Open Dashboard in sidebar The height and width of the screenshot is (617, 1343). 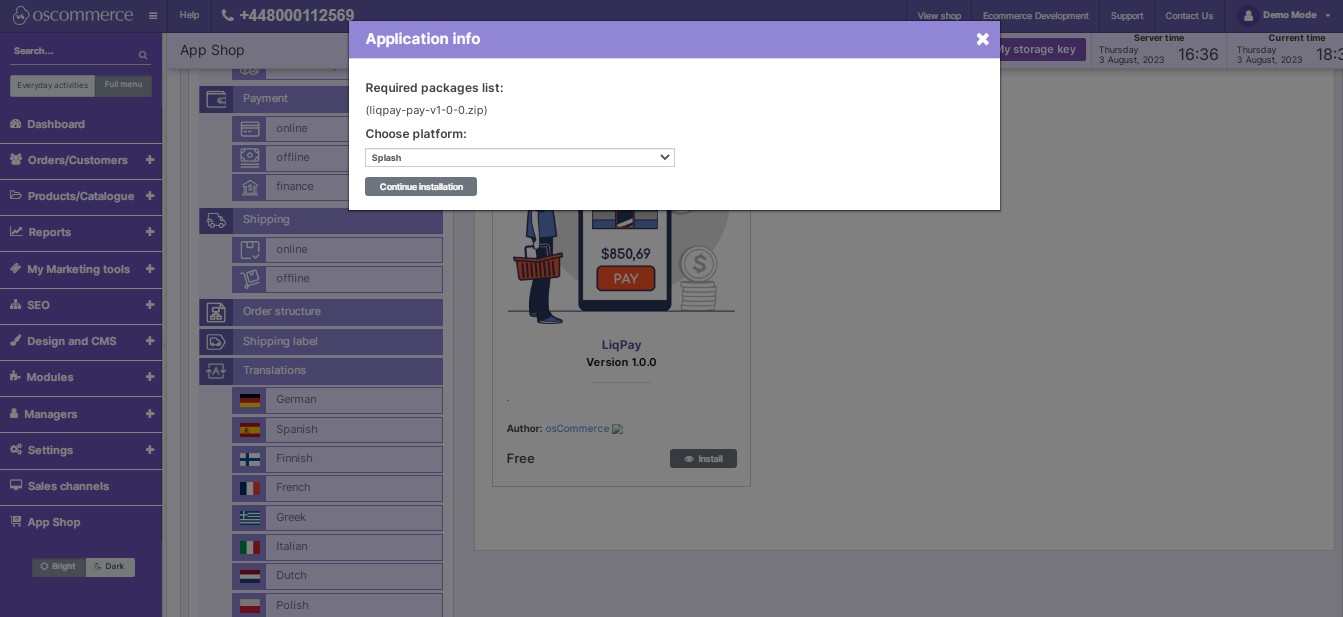point(80,124)
